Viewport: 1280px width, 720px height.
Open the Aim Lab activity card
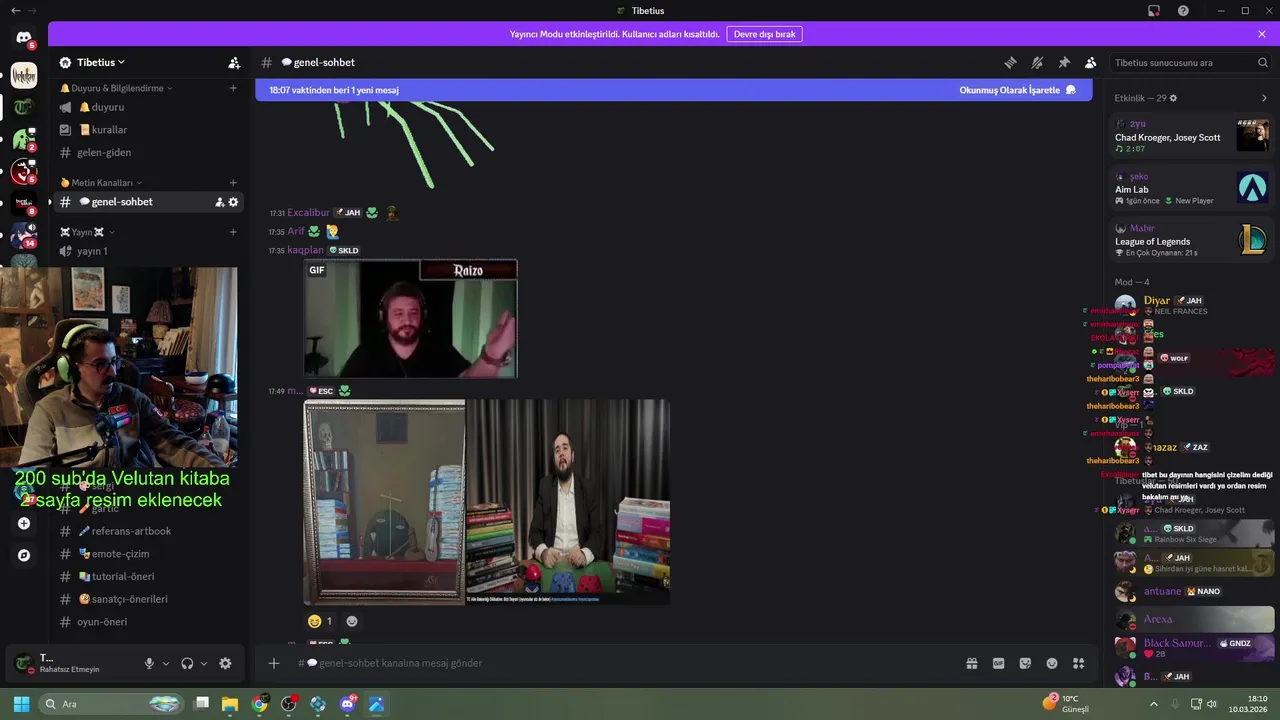(x=1193, y=188)
